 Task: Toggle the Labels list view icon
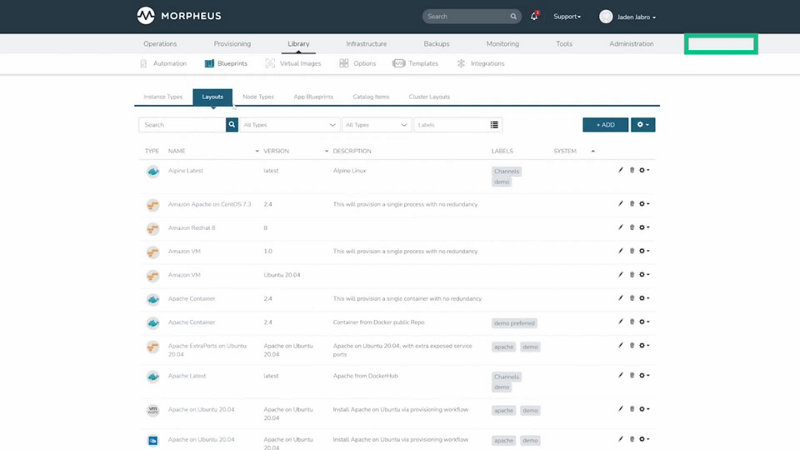[494, 124]
